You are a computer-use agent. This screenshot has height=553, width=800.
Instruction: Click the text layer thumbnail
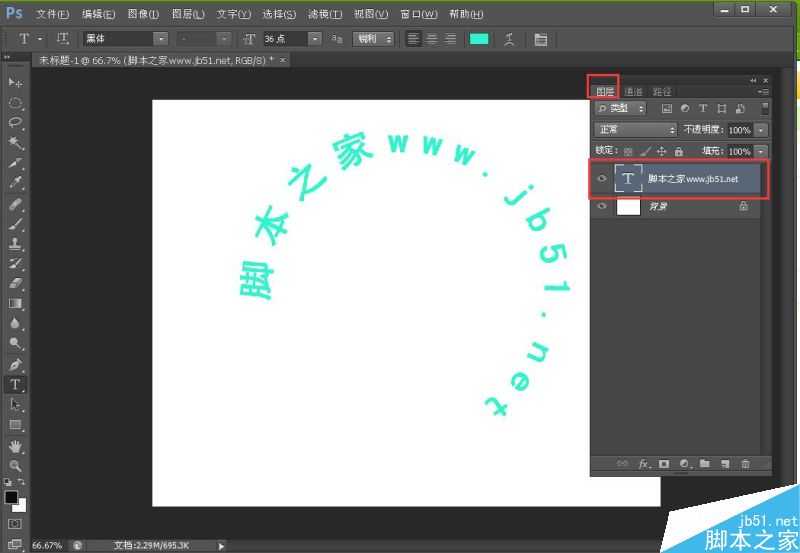[x=628, y=179]
